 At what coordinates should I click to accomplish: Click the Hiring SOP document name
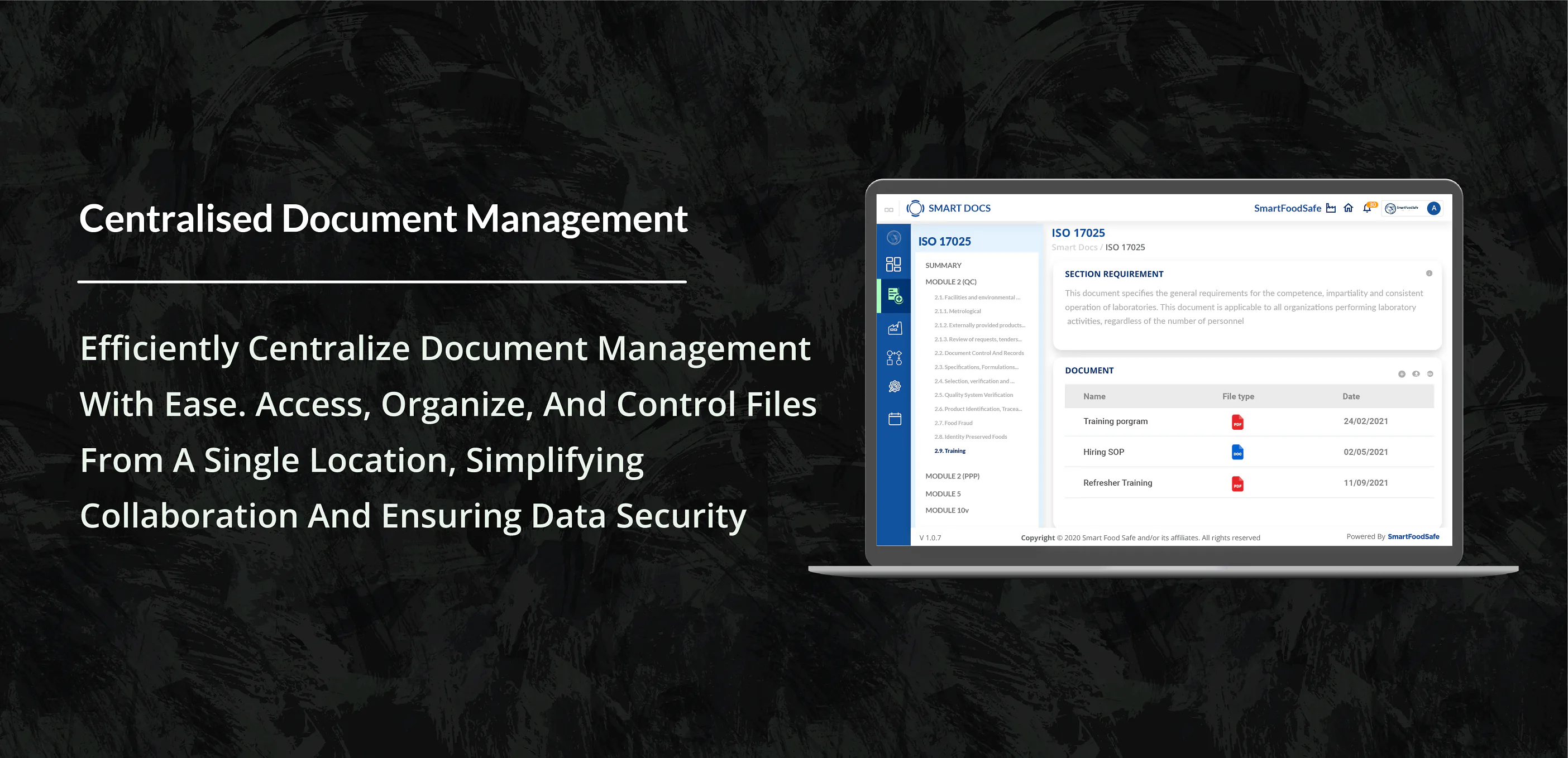coord(1103,452)
